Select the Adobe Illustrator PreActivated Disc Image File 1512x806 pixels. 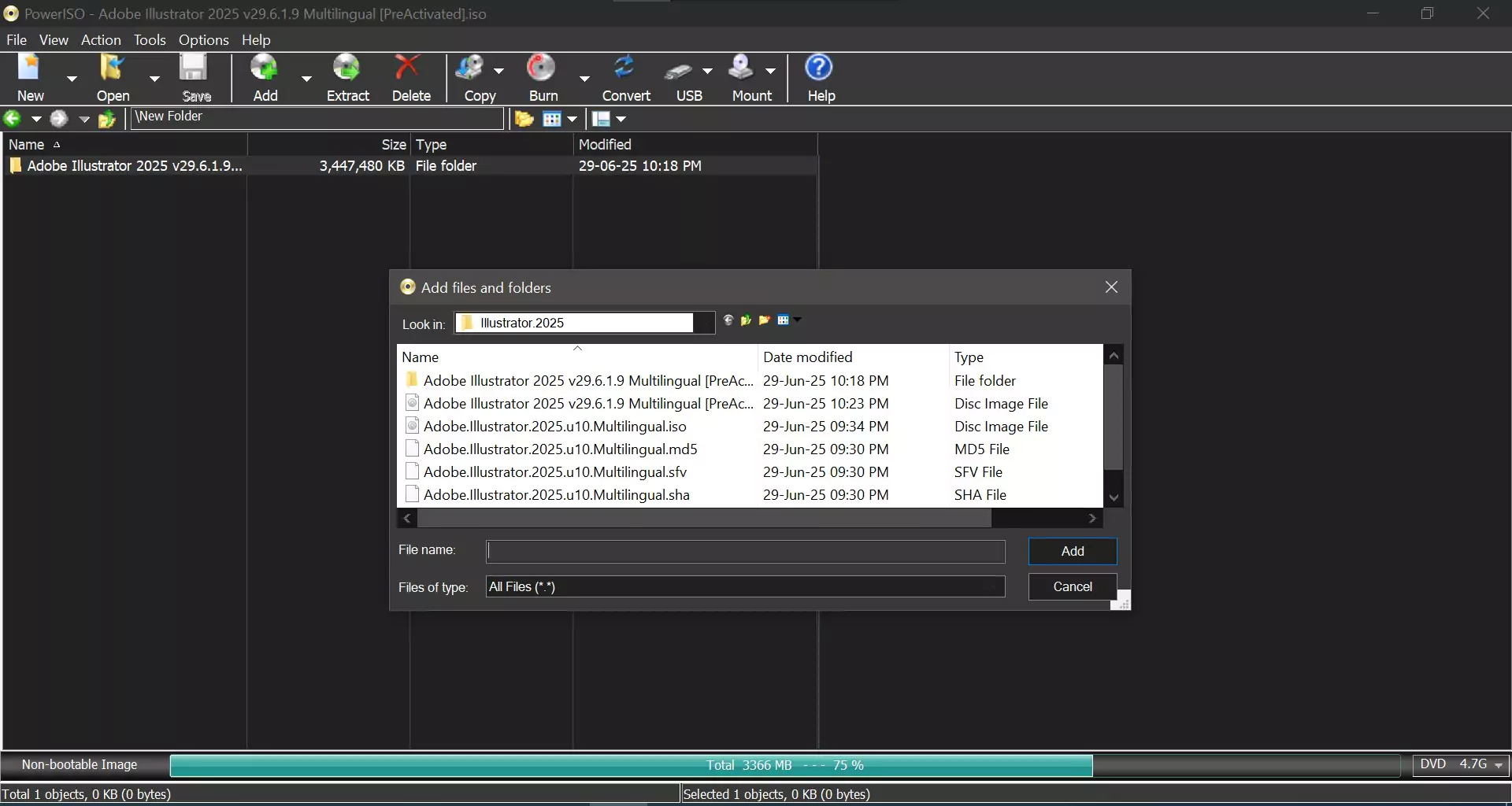pos(751,403)
